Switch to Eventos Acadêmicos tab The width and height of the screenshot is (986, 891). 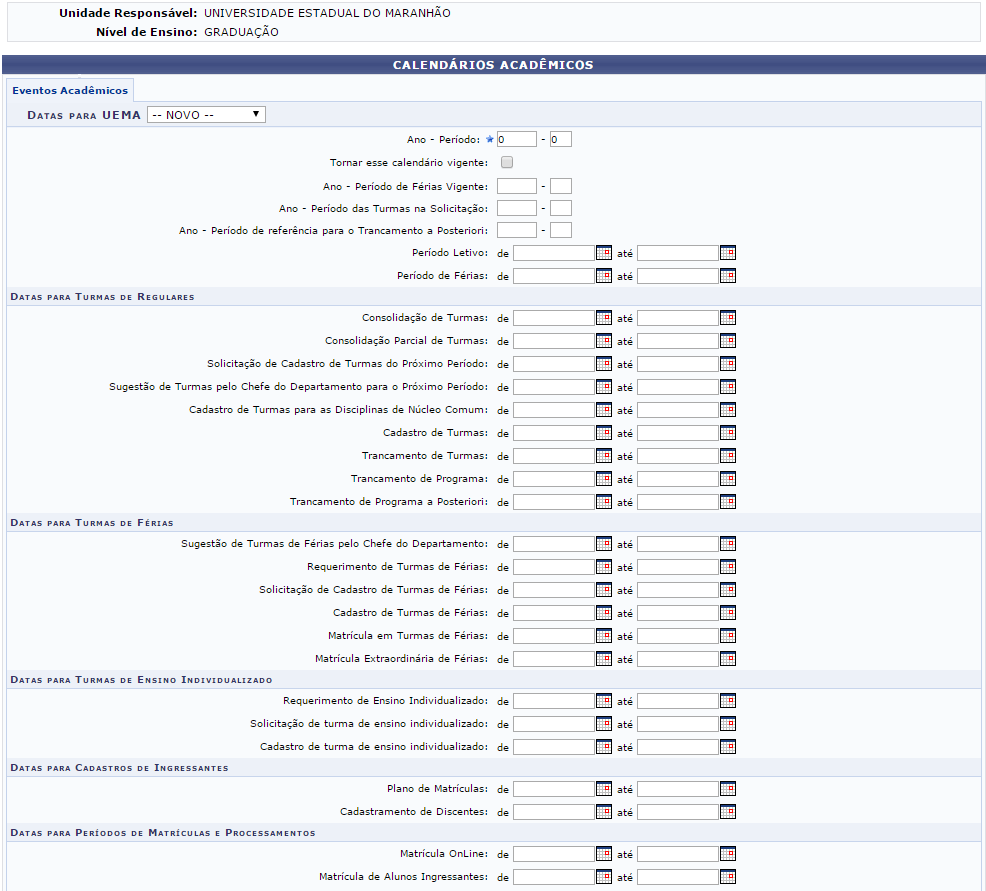tap(70, 91)
